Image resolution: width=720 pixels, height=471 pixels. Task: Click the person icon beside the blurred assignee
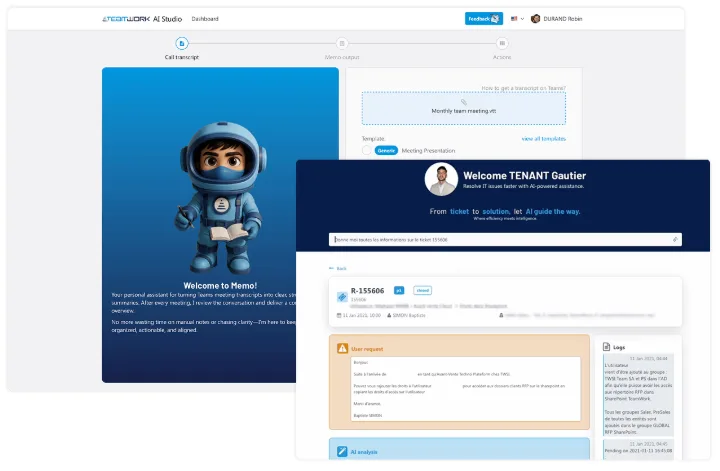tap(501, 316)
